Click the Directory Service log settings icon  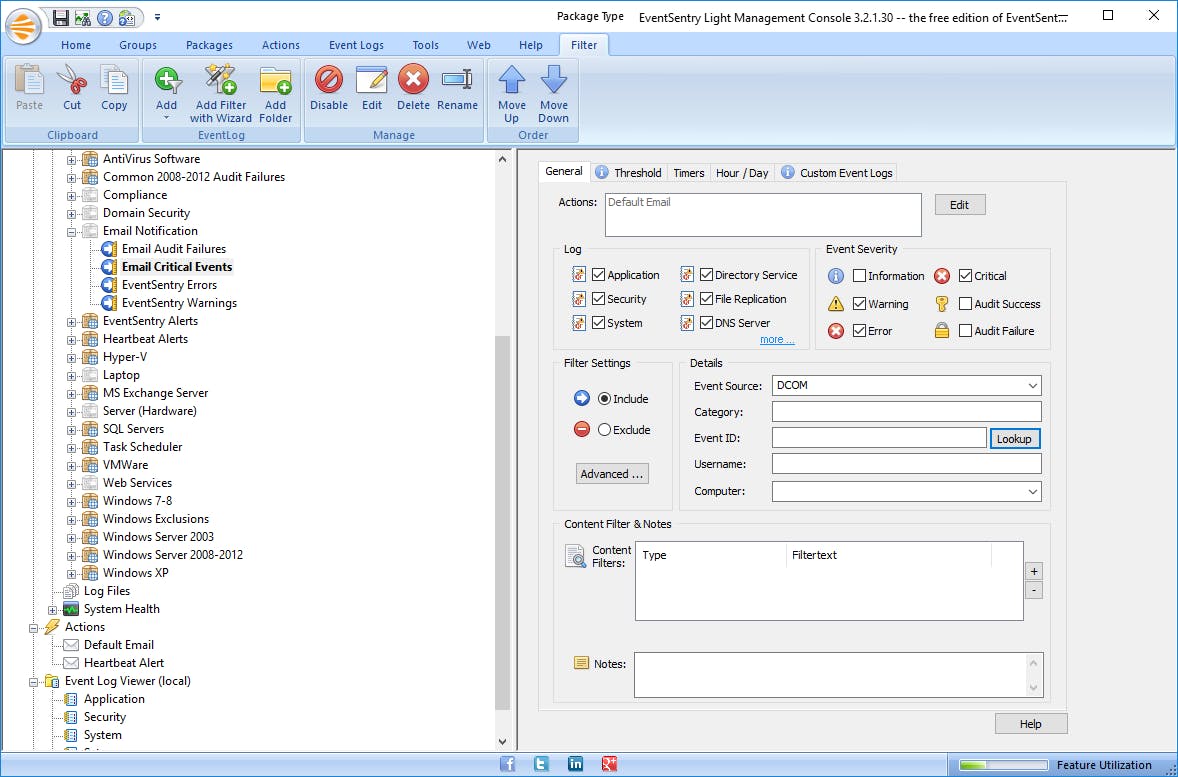click(687, 275)
